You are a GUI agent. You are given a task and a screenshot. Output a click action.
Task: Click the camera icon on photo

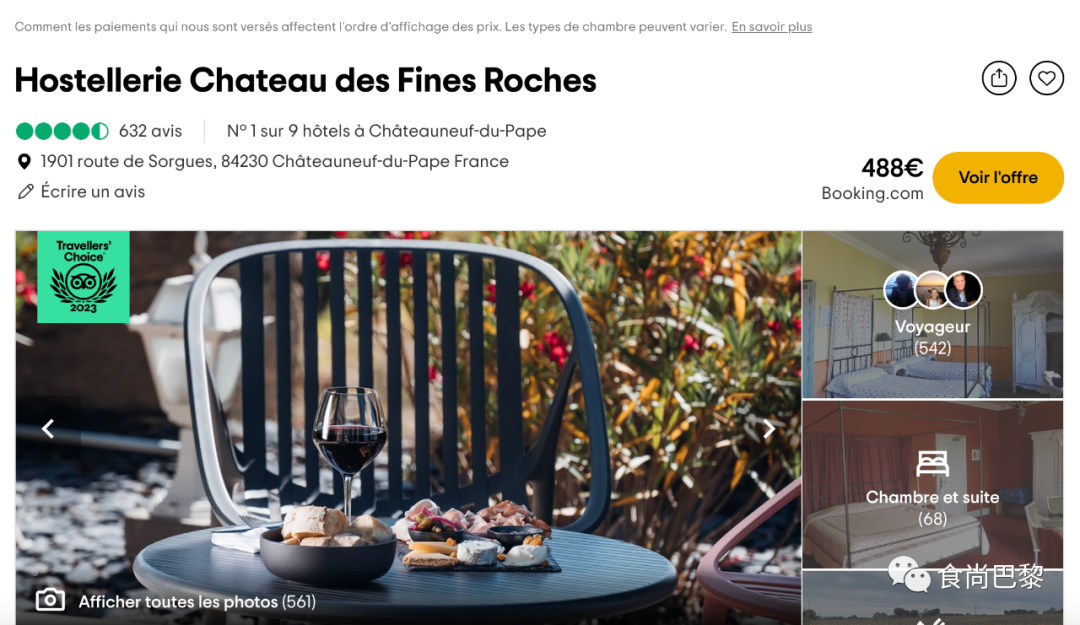point(50,600)
